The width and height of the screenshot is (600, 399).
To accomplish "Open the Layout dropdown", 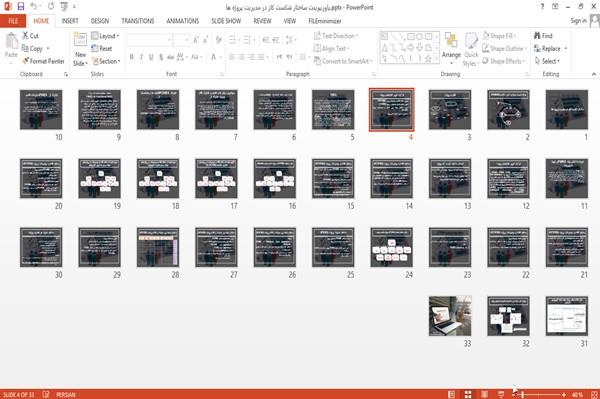I will tap(106, 36).
